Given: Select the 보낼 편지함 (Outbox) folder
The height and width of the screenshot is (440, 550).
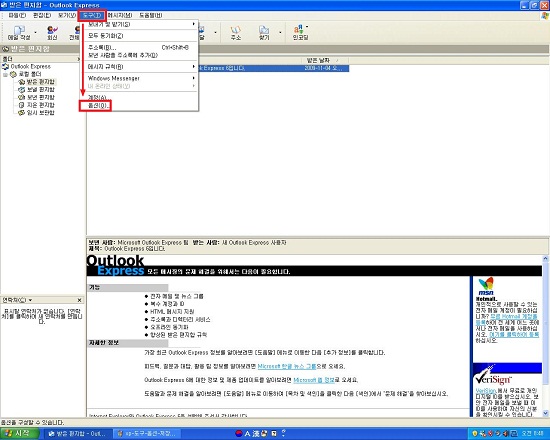Looking at the screenshot, I should [x=41, y=89].
